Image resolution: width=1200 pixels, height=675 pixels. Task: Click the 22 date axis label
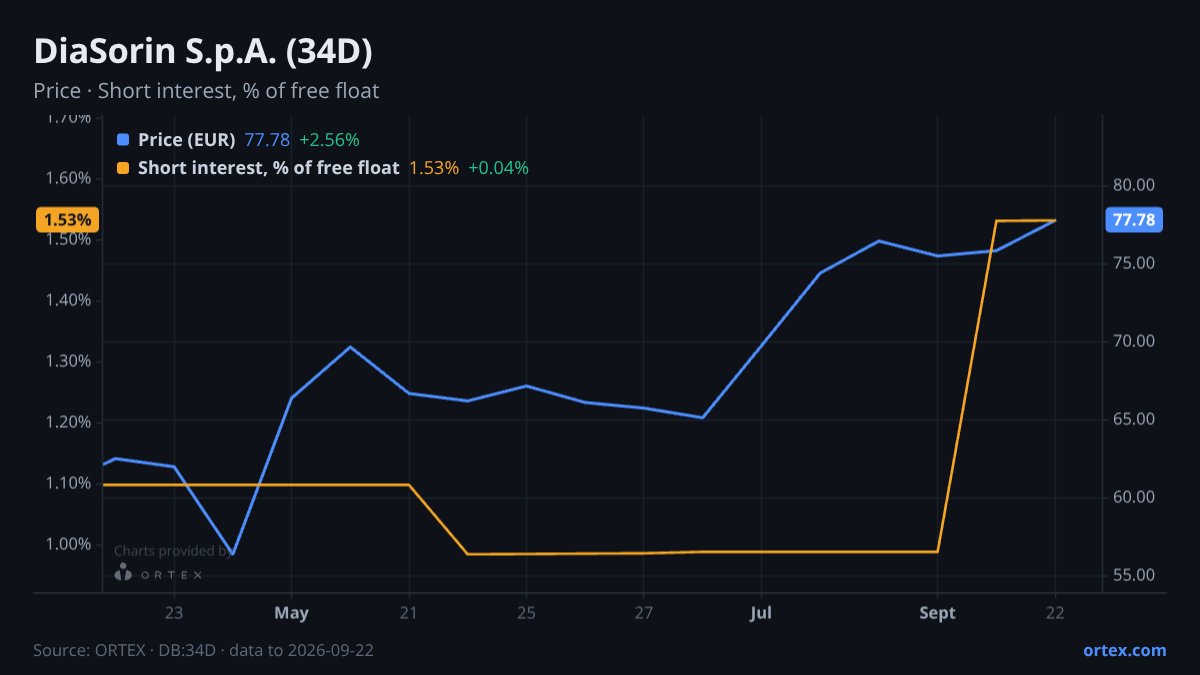[1055, 613]
